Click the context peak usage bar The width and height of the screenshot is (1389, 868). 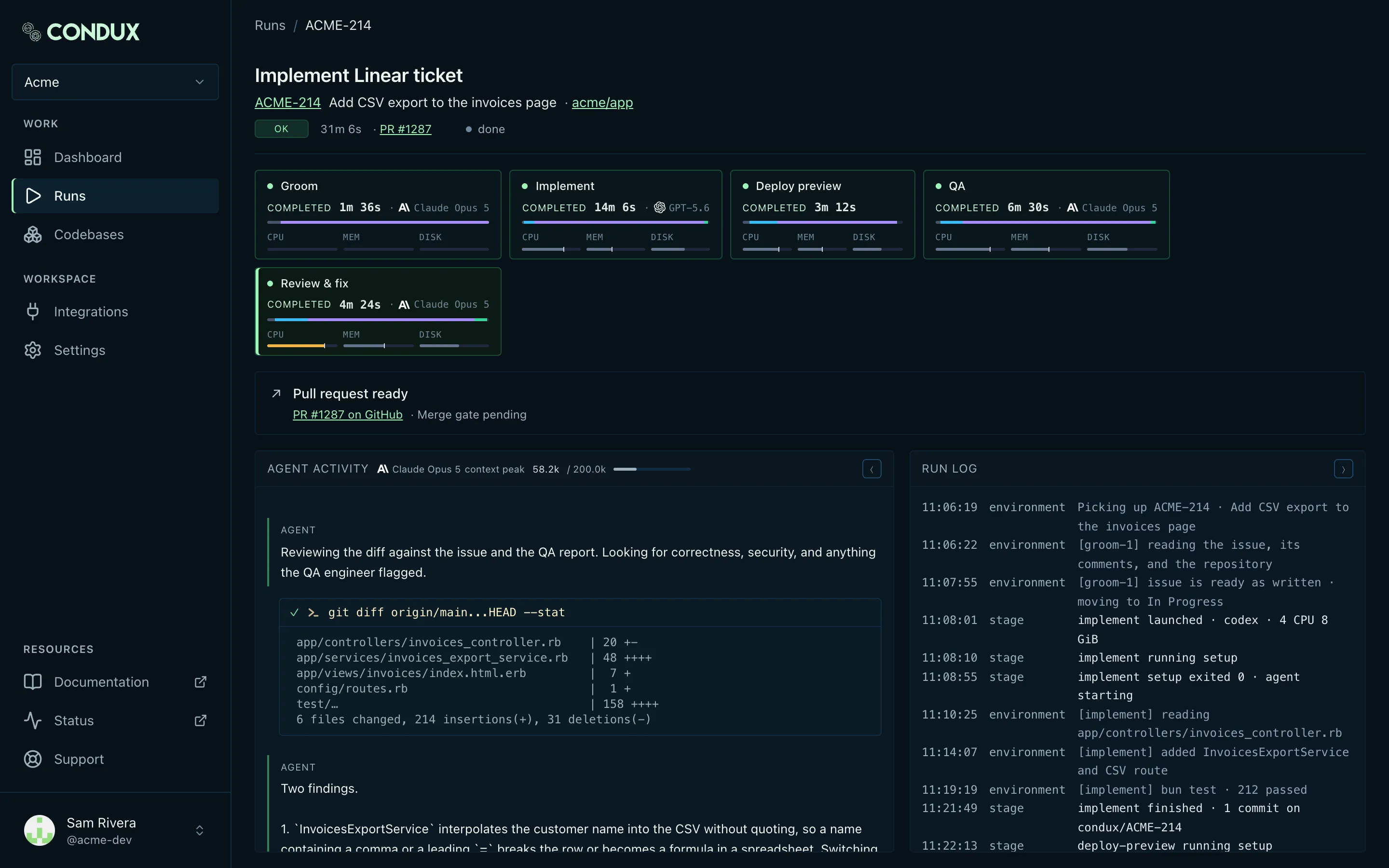coord(652,469)
